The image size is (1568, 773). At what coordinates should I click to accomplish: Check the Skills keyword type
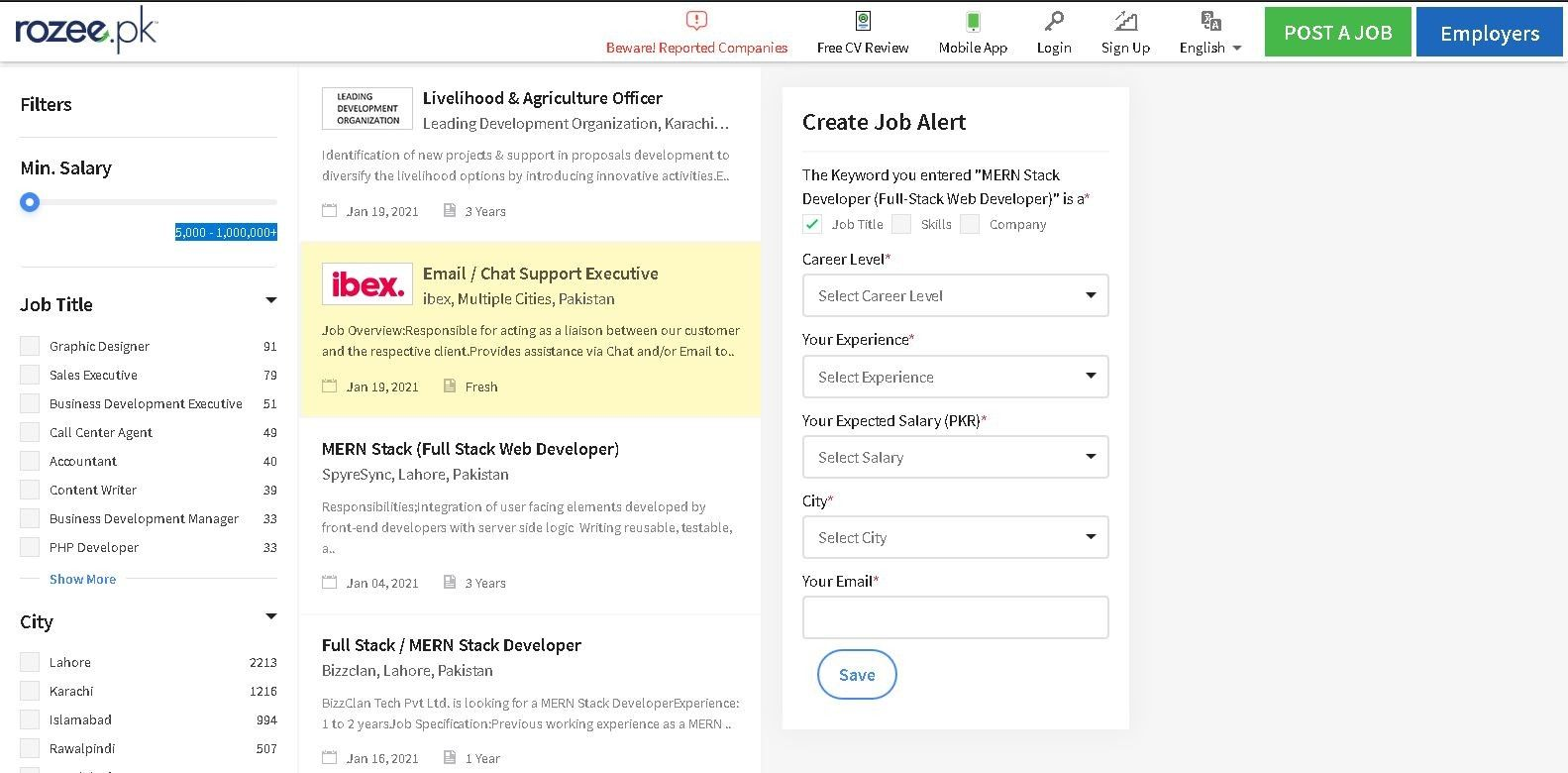(x=901, y=224)
